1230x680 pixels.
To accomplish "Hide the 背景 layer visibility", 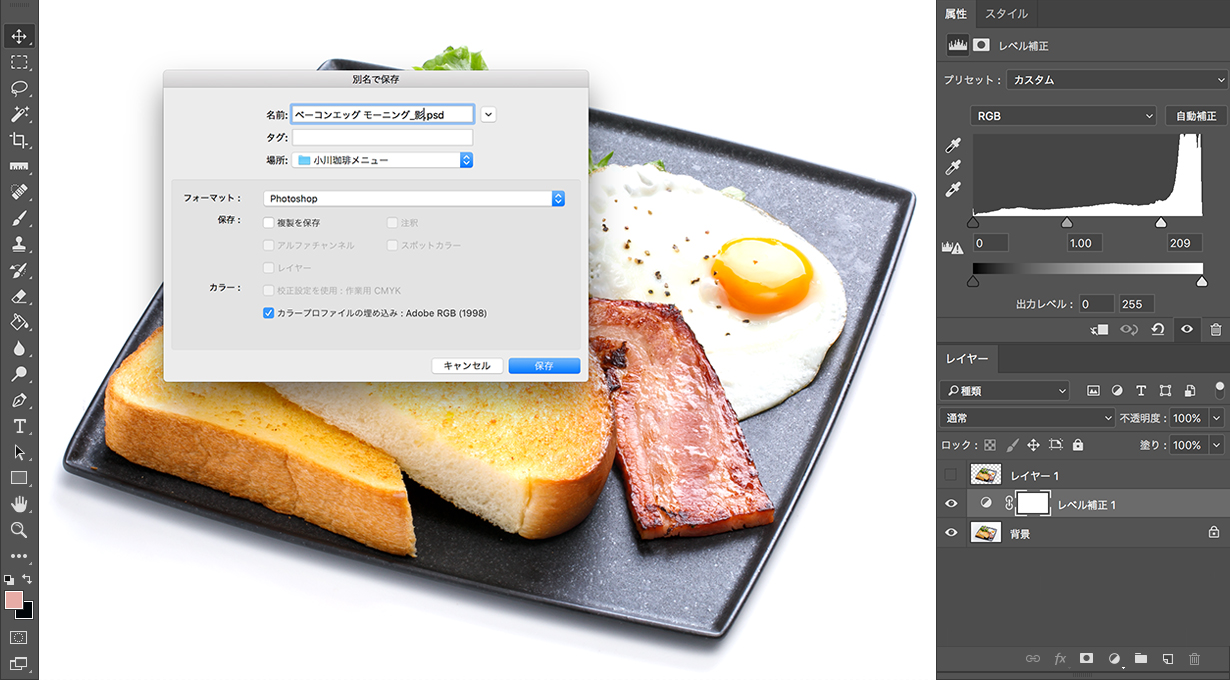I will point(951,534).
